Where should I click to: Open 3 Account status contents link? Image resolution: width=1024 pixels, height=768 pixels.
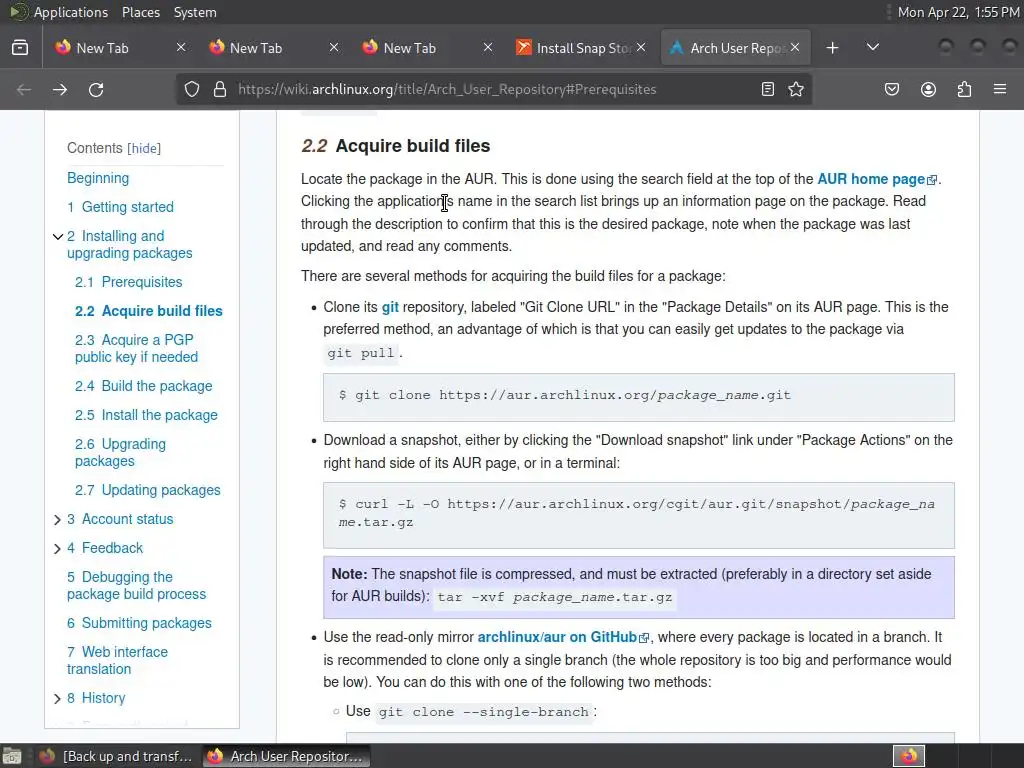(x=120, y=519)
